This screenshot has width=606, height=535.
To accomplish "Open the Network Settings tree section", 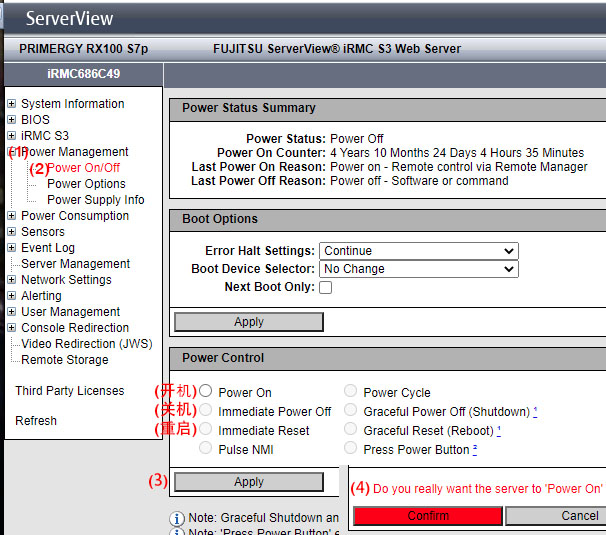I will [x=66, y=279].
